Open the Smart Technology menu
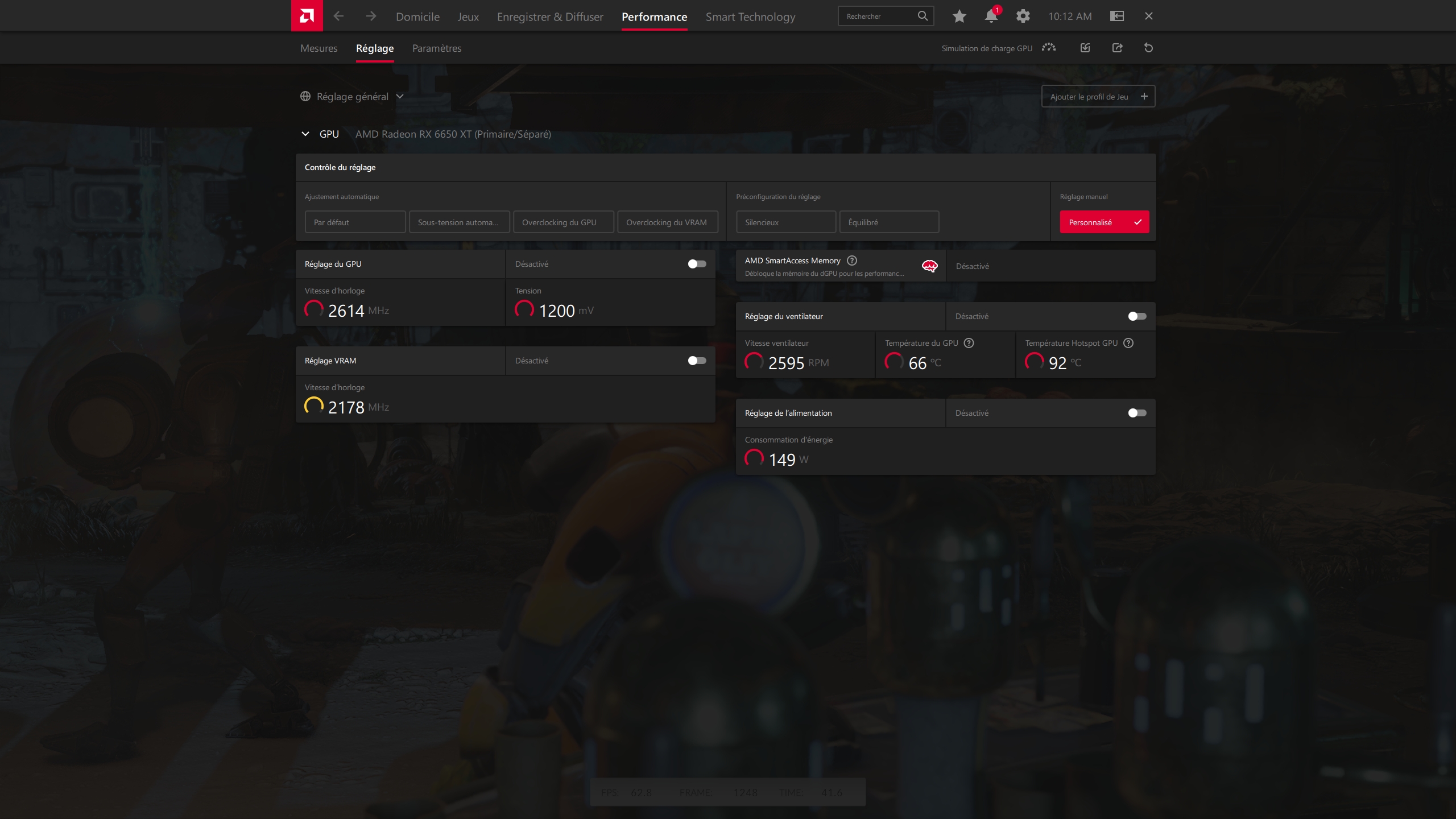1456x819 pixels. [750, 16]
